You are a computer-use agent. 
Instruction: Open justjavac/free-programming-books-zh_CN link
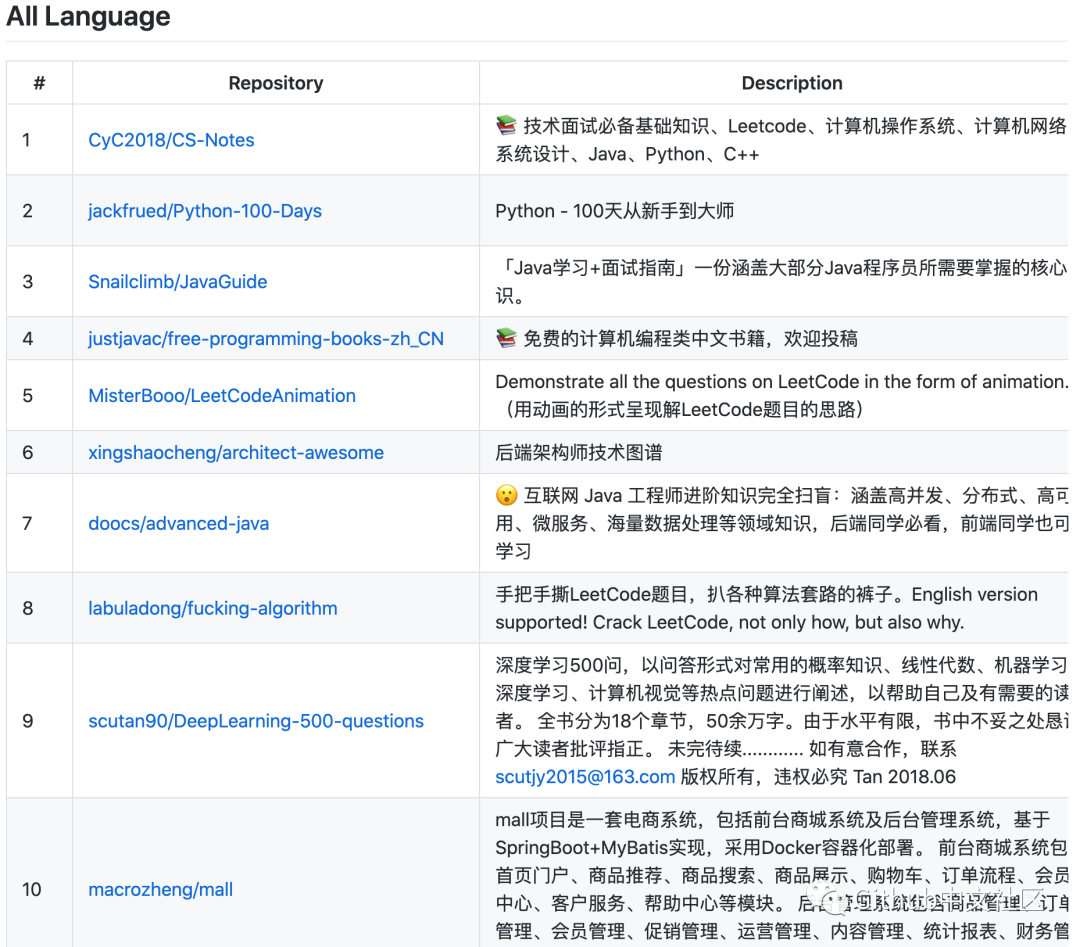click(x=266, y=339)
